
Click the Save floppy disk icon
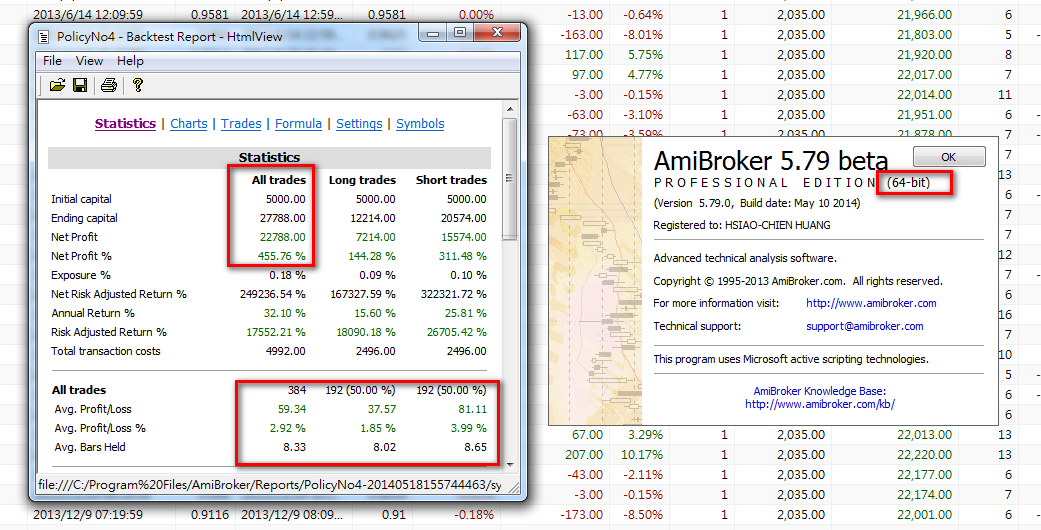[80, 85]
